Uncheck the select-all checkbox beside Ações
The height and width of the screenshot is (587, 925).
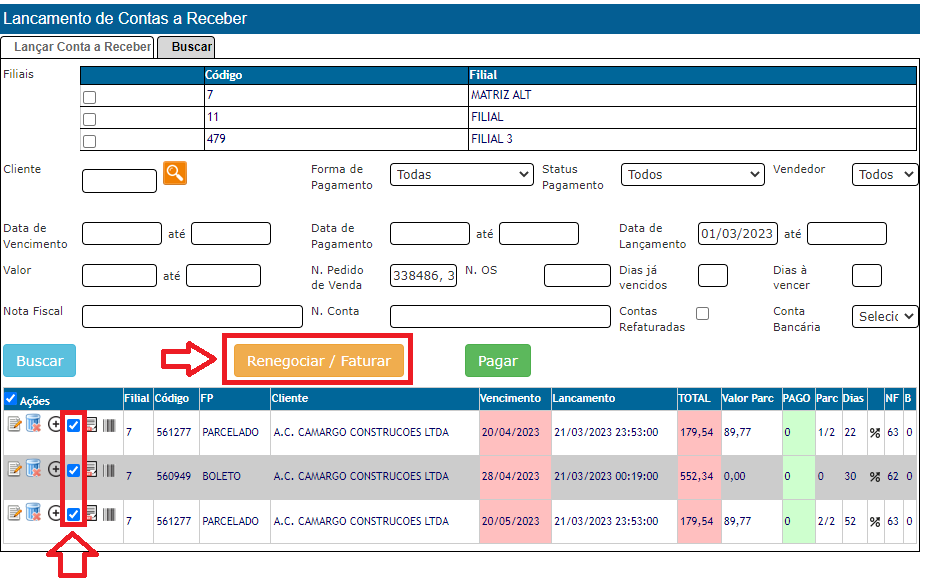coord(11,400)
